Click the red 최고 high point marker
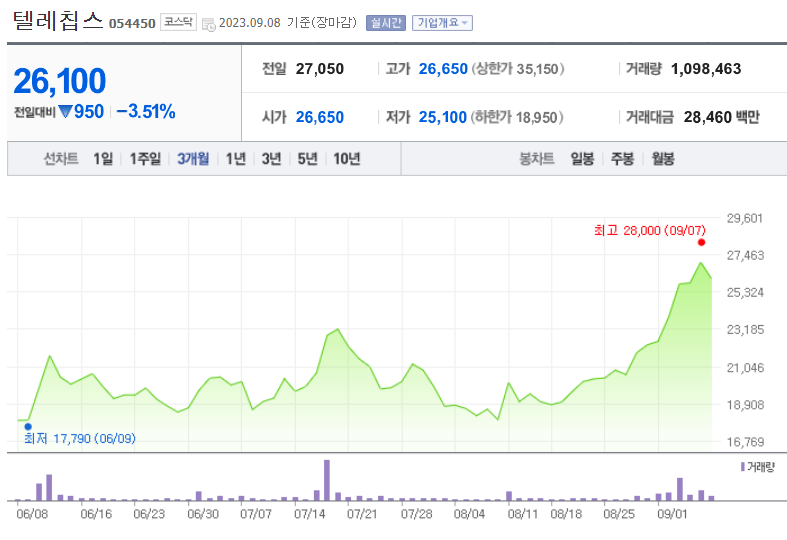Screen dimensions: 787x540 click(701, 242)
